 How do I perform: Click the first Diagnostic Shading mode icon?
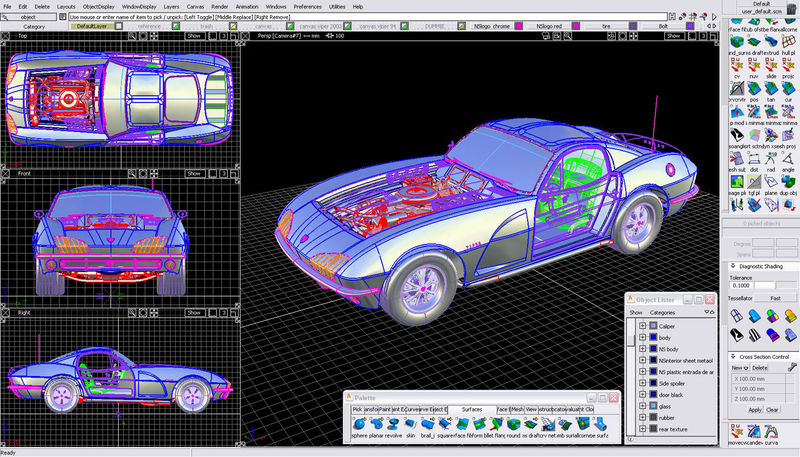click(x=736, y=316)
